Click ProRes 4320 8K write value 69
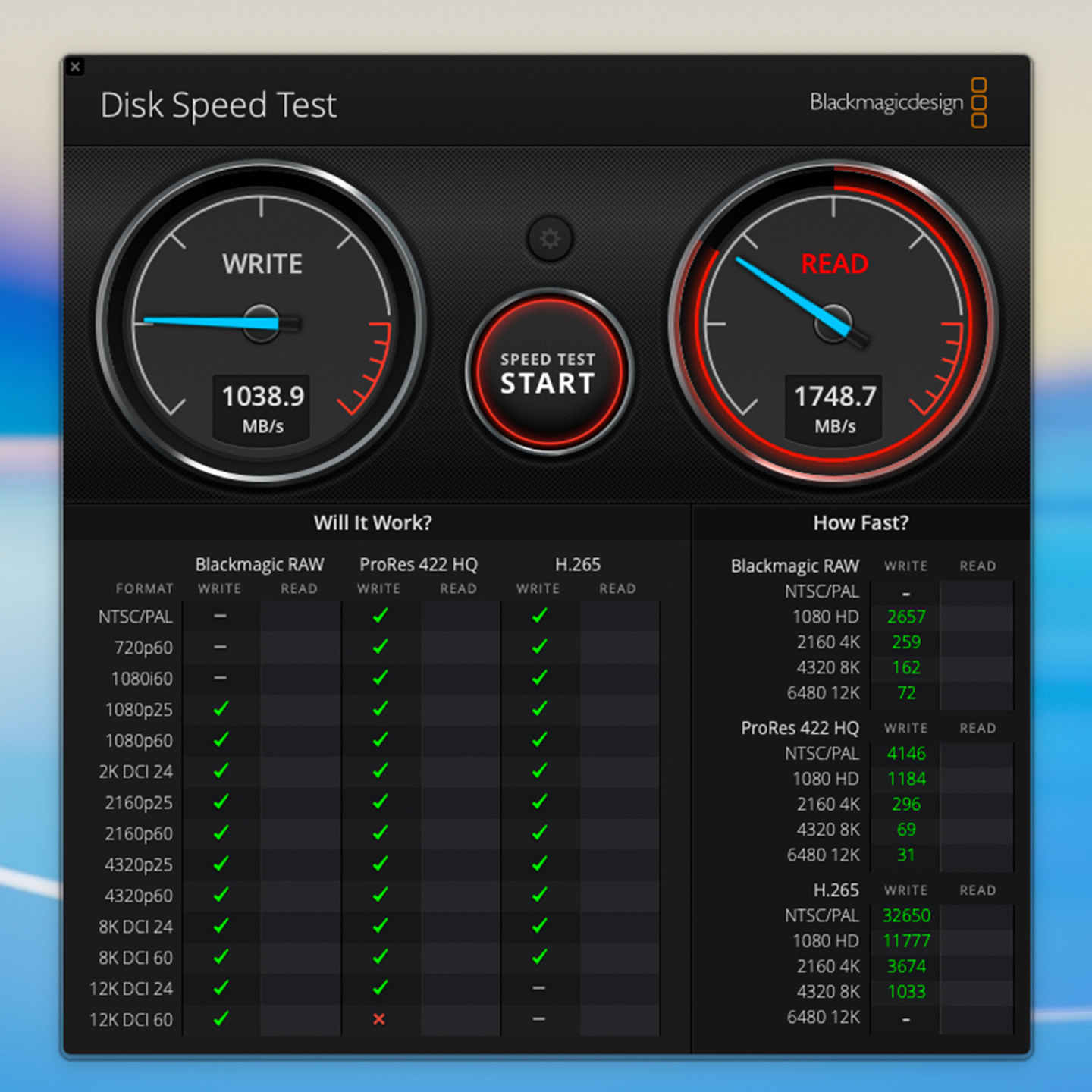The image size is (1092, 1092). pos(906,830)
